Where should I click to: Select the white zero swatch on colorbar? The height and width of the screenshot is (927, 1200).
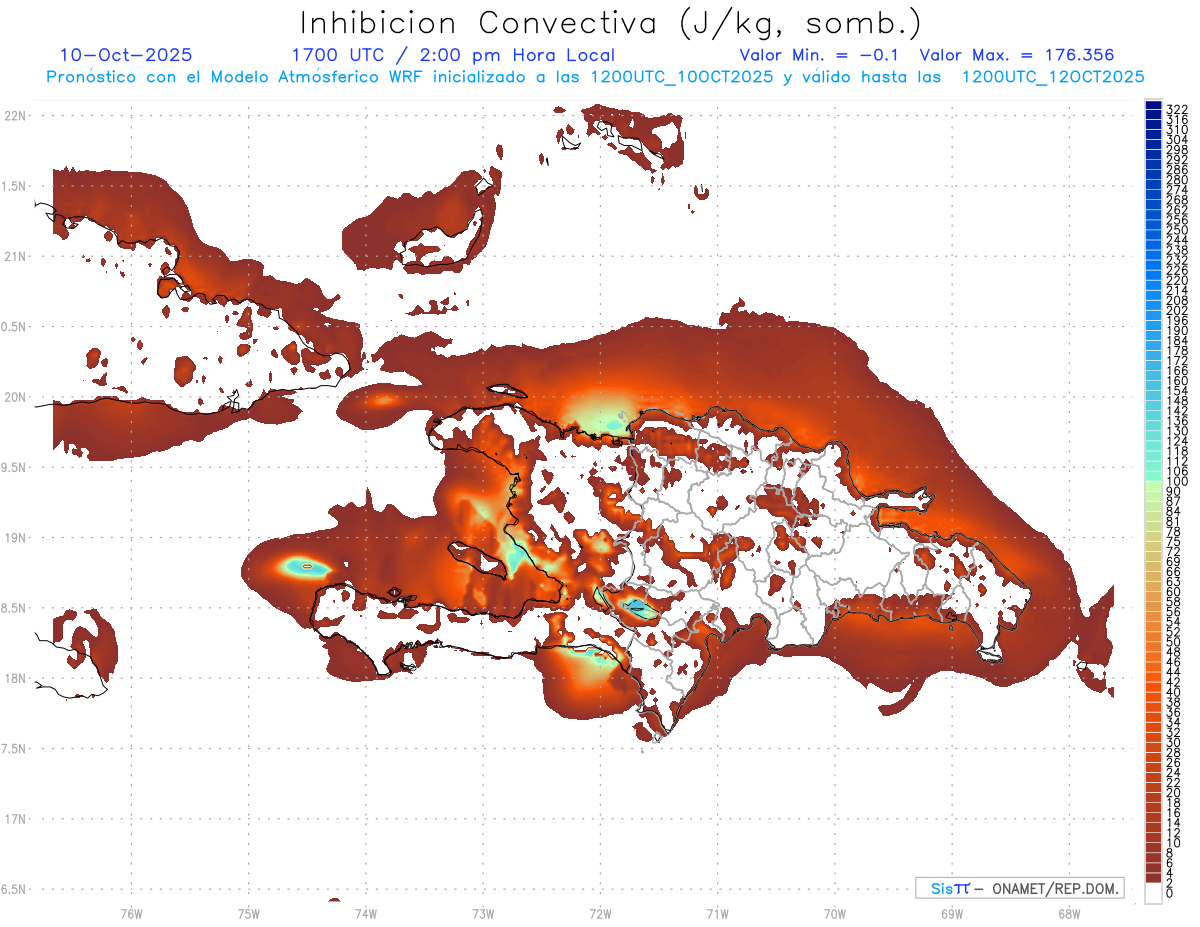(x=1153, y=893)
